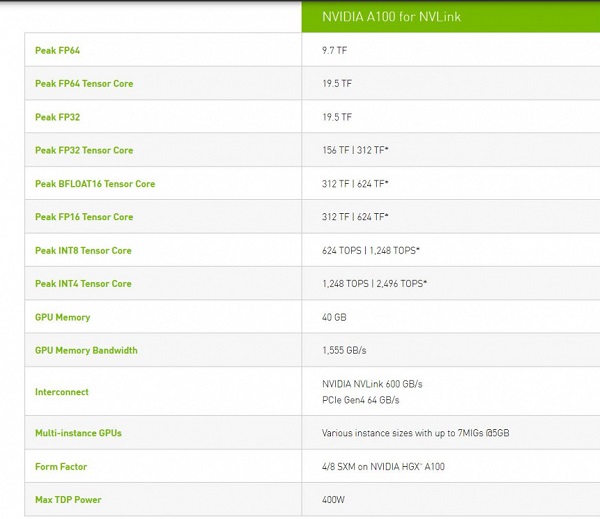Click the 1,248 TOPS | 2,496 TOPS* value
600x519 pixels.
374,284
